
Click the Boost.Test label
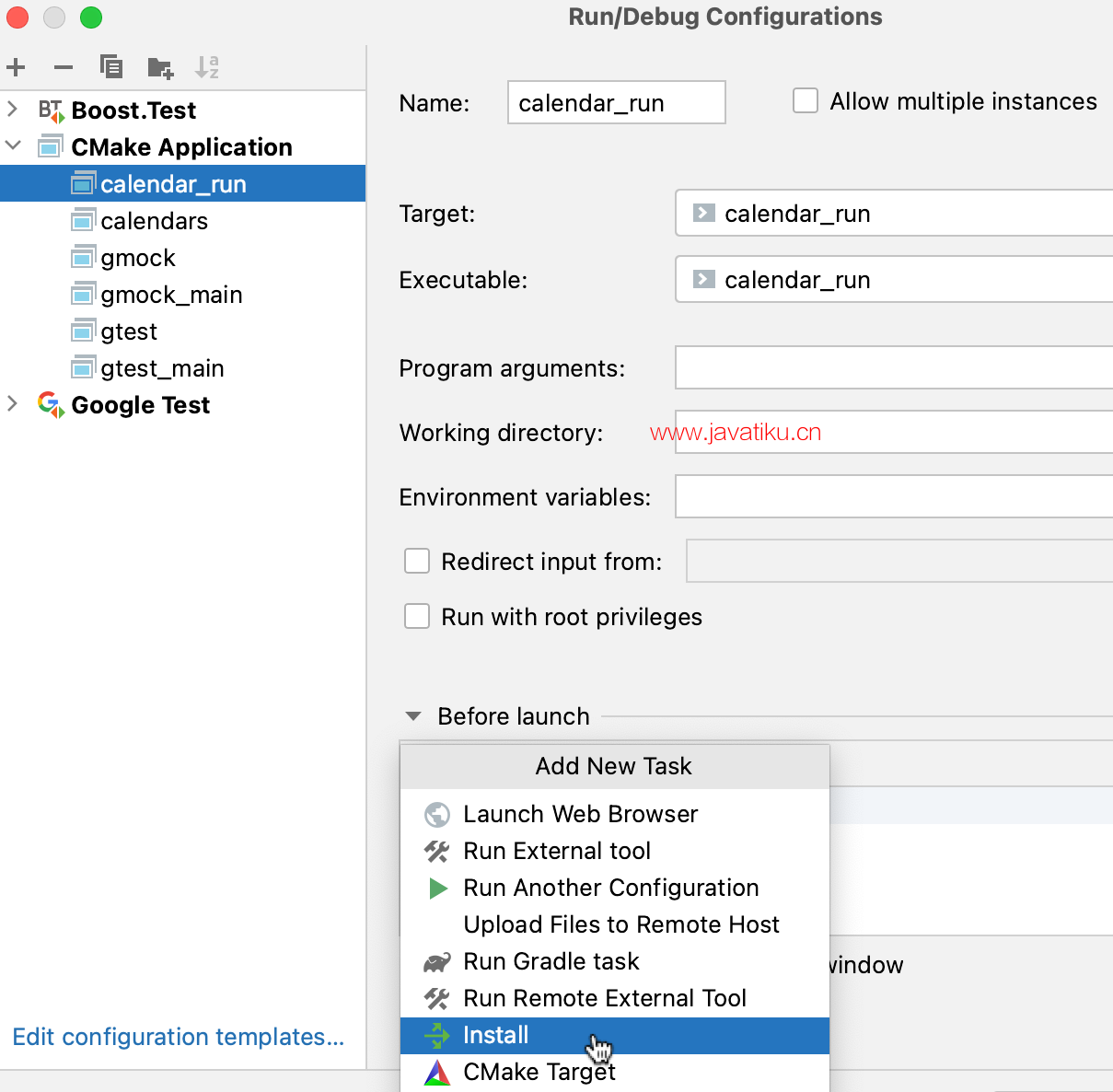coord(133,110)
